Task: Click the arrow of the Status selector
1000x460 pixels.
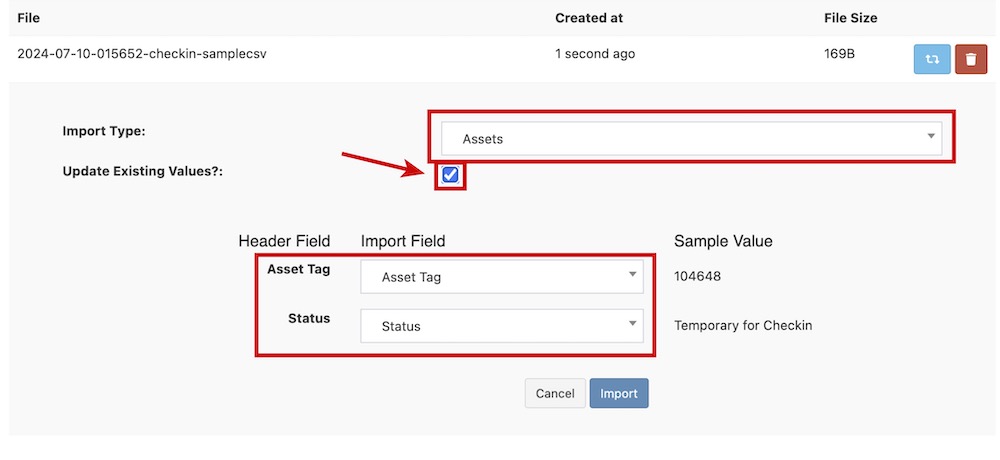Action: (632, 324)
